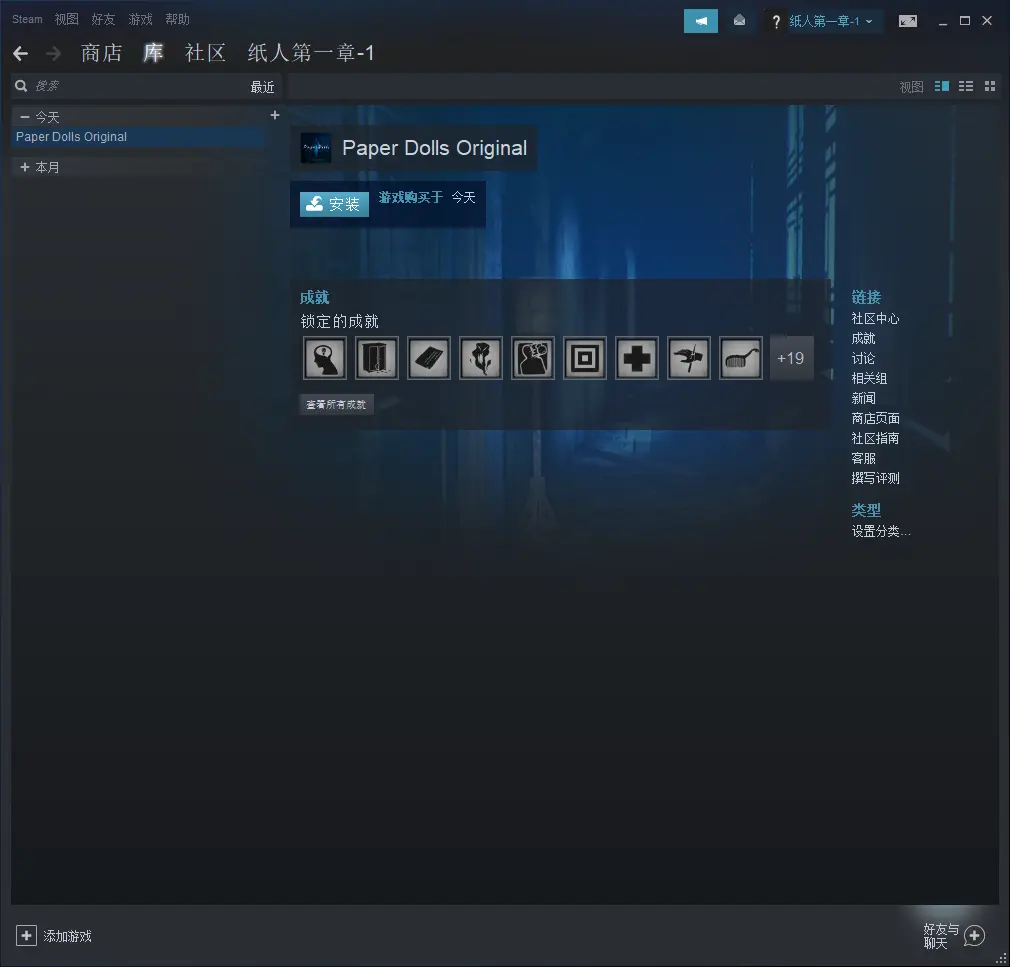Select the detail view layout icon
Screen dimensions: 1010x967
[941, 86]
